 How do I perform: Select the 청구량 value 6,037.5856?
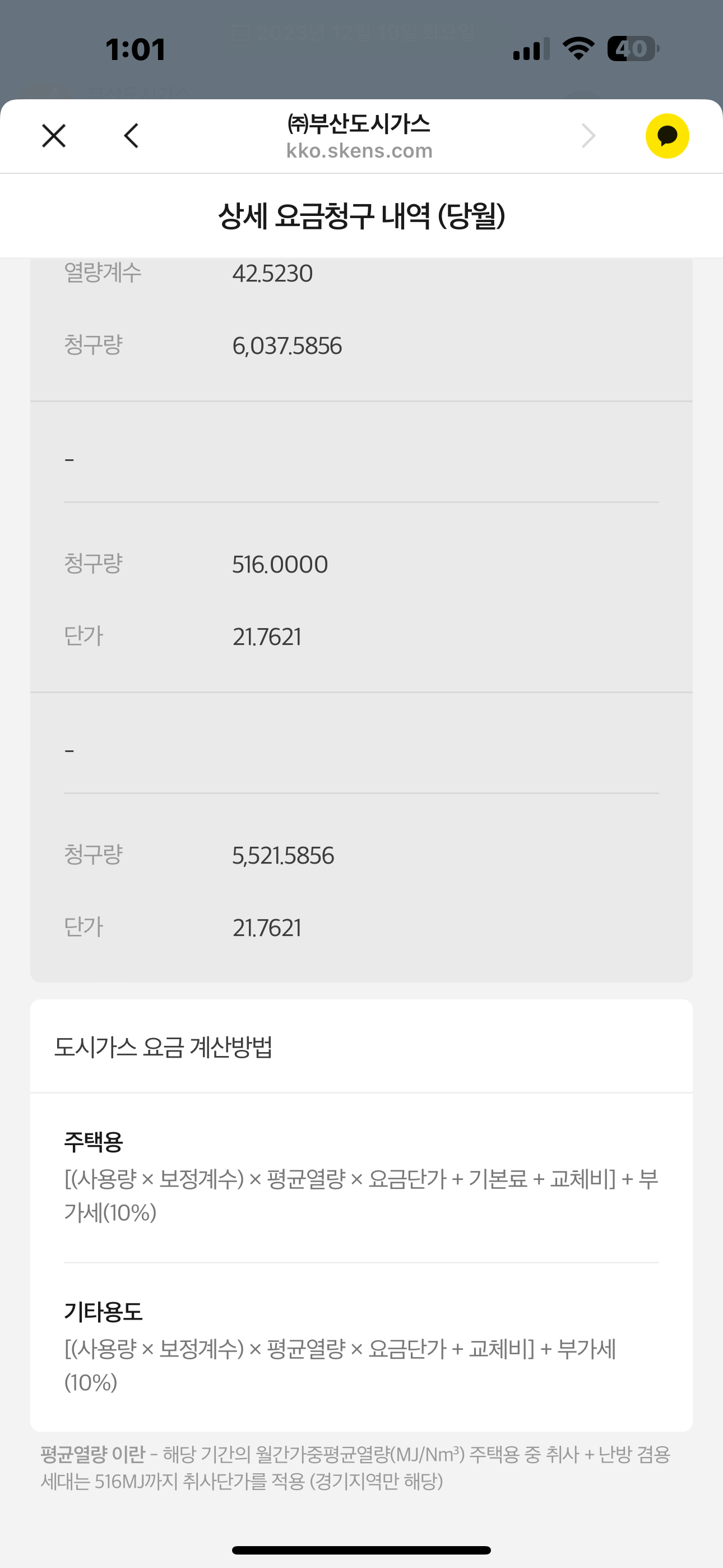pos(288,346)
